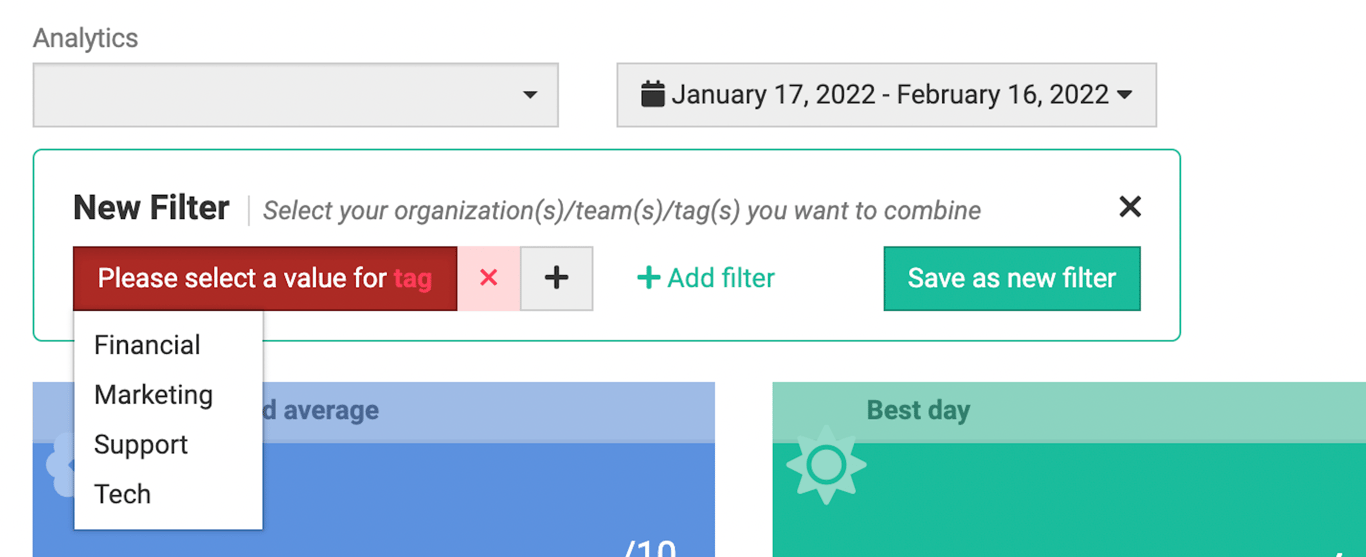Click Save as new filter button
This screenshot has width=1366, height=557.
tap(1011, 278)
